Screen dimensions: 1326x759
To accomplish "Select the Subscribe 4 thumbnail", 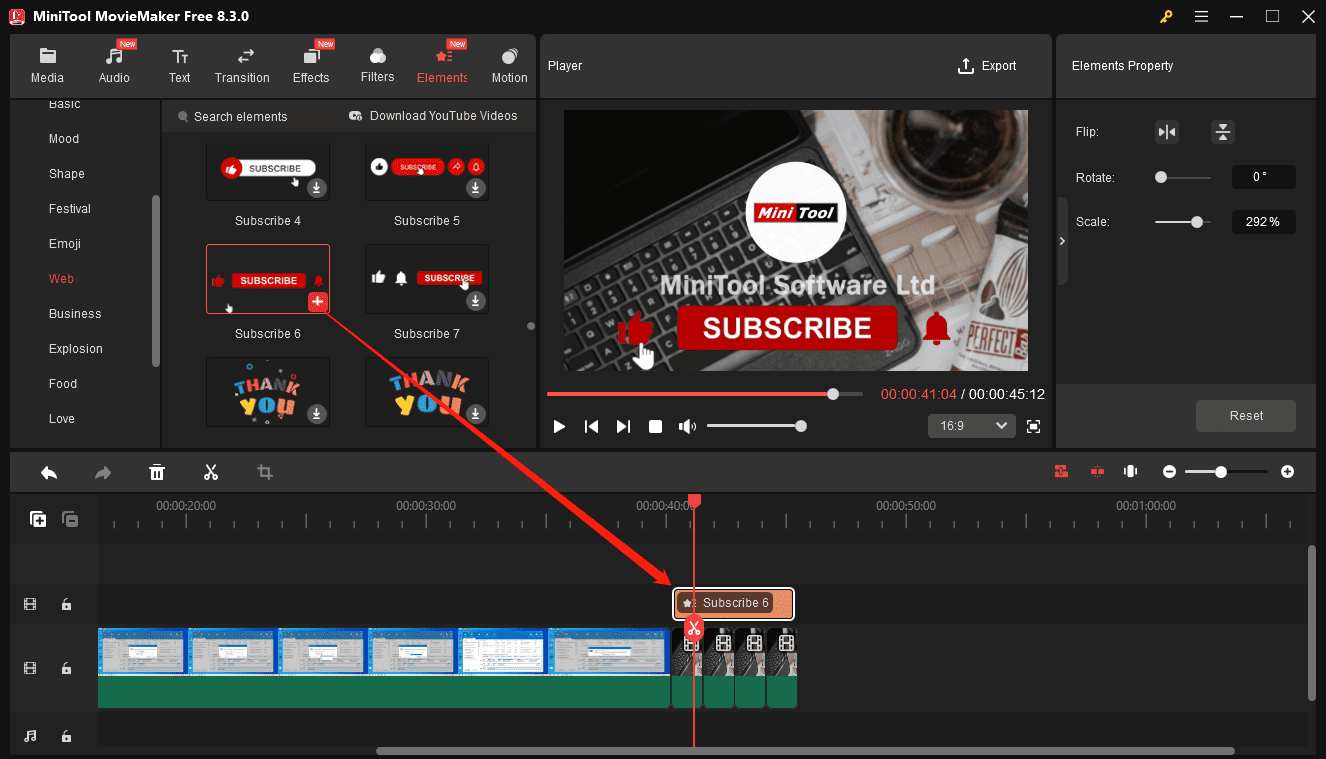I will (x=268, y=170).
